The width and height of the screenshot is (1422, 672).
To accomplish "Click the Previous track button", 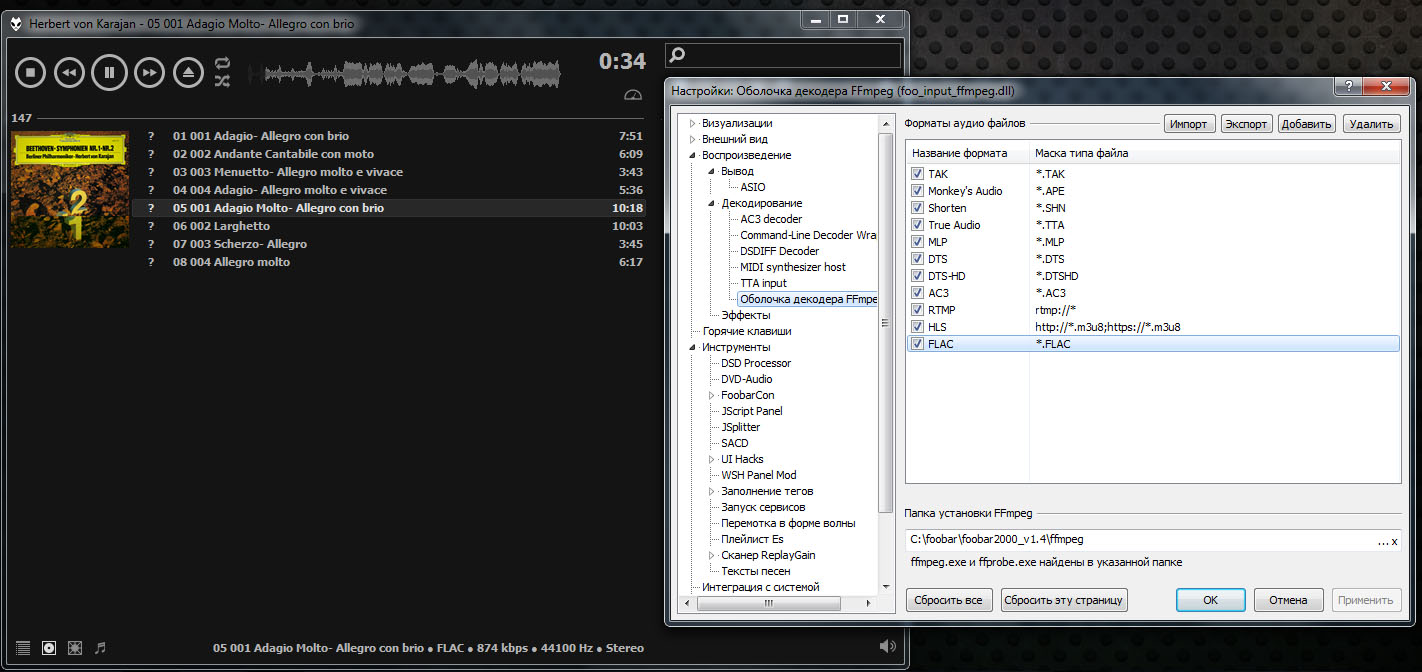I will pos(69,72).
